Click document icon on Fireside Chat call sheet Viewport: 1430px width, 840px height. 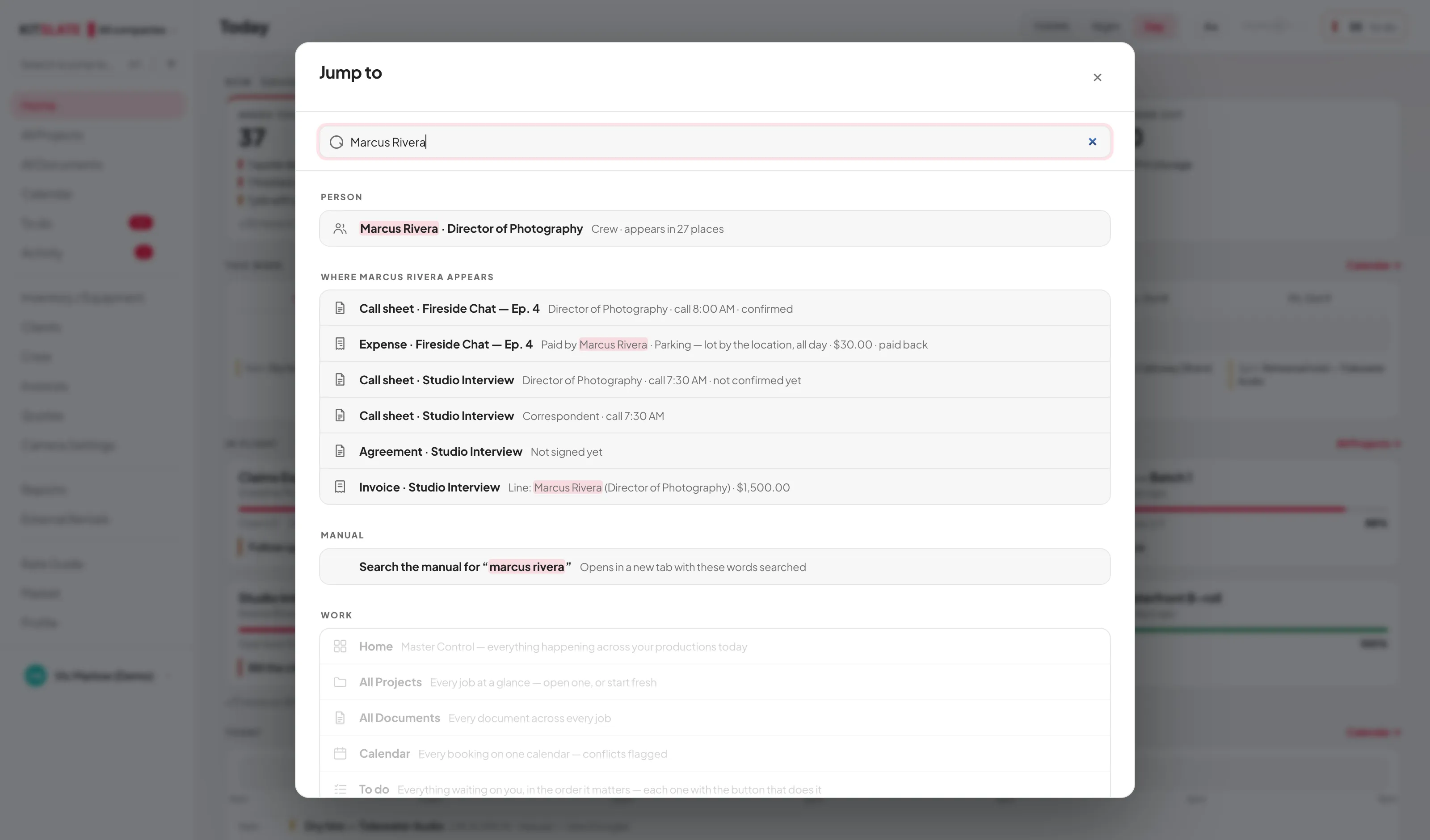[x=340, y=308]
